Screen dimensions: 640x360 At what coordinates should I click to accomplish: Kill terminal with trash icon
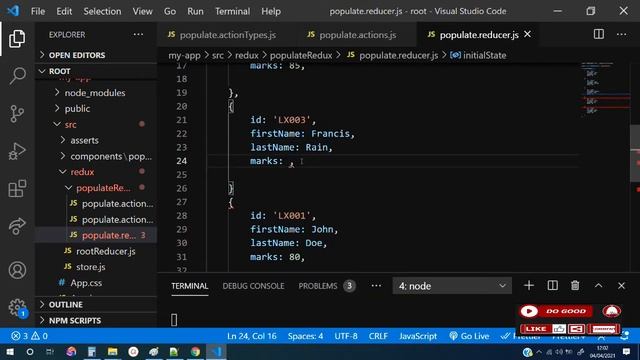pos(575,285)
